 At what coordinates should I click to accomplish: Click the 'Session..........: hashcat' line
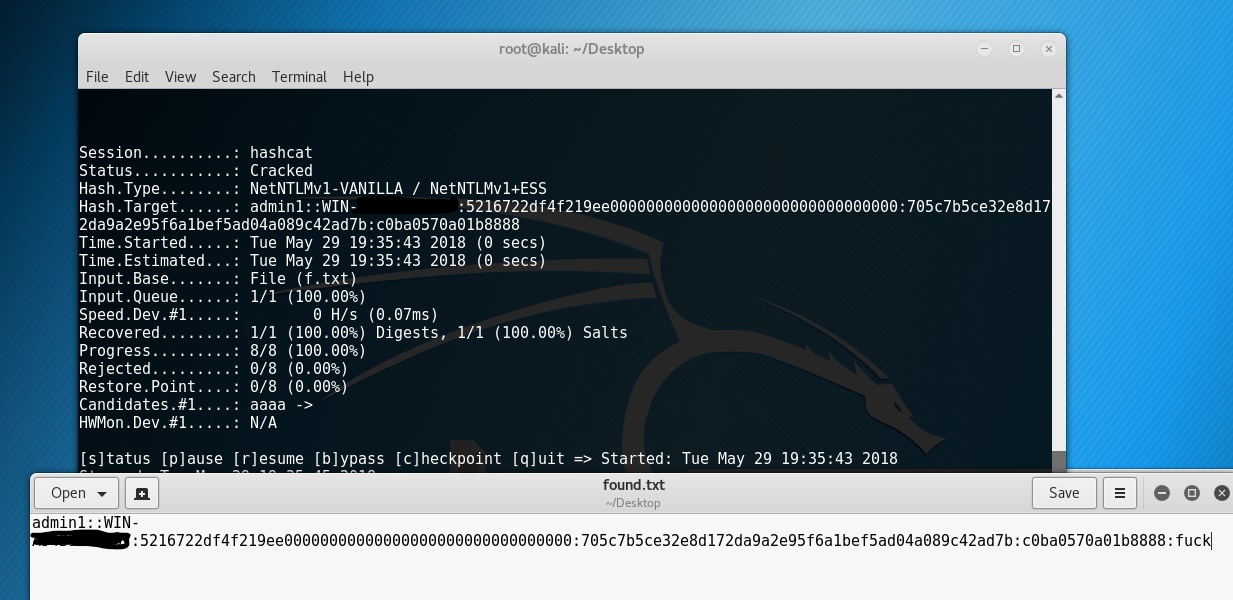click(x=196, y=153)
